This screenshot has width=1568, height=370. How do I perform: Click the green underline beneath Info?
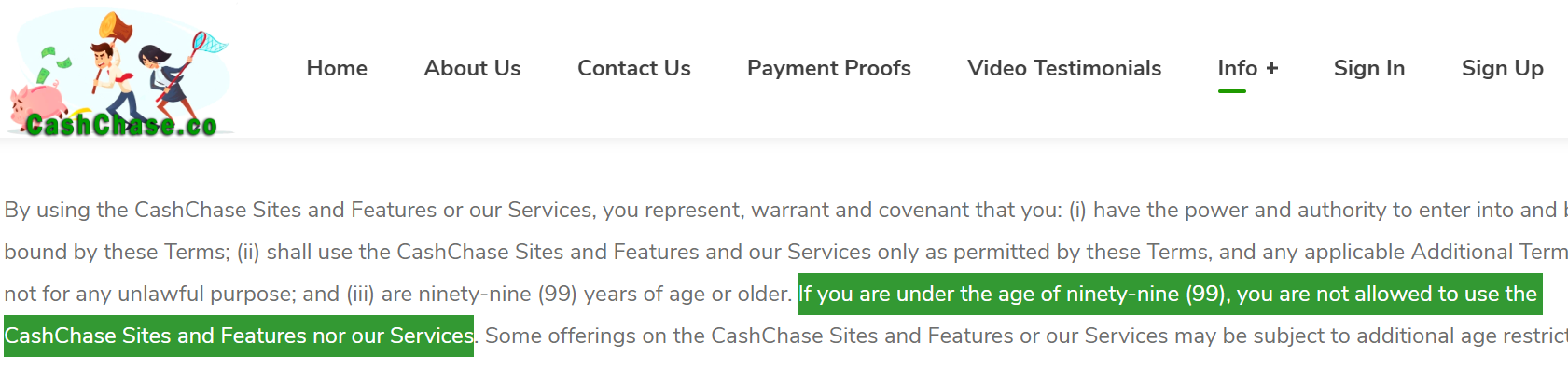(1232, 91)
